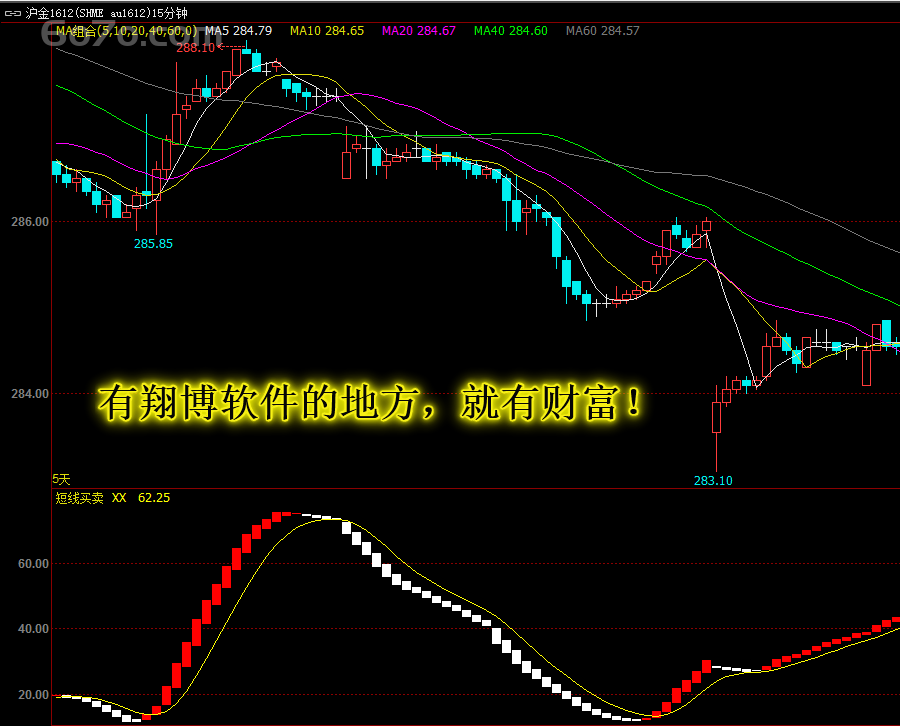Image resolution: width=900 pixels, height=726 pixels.
Task: Click the 5天 period label
Action: pyautogui.click(x=61, y=479)
